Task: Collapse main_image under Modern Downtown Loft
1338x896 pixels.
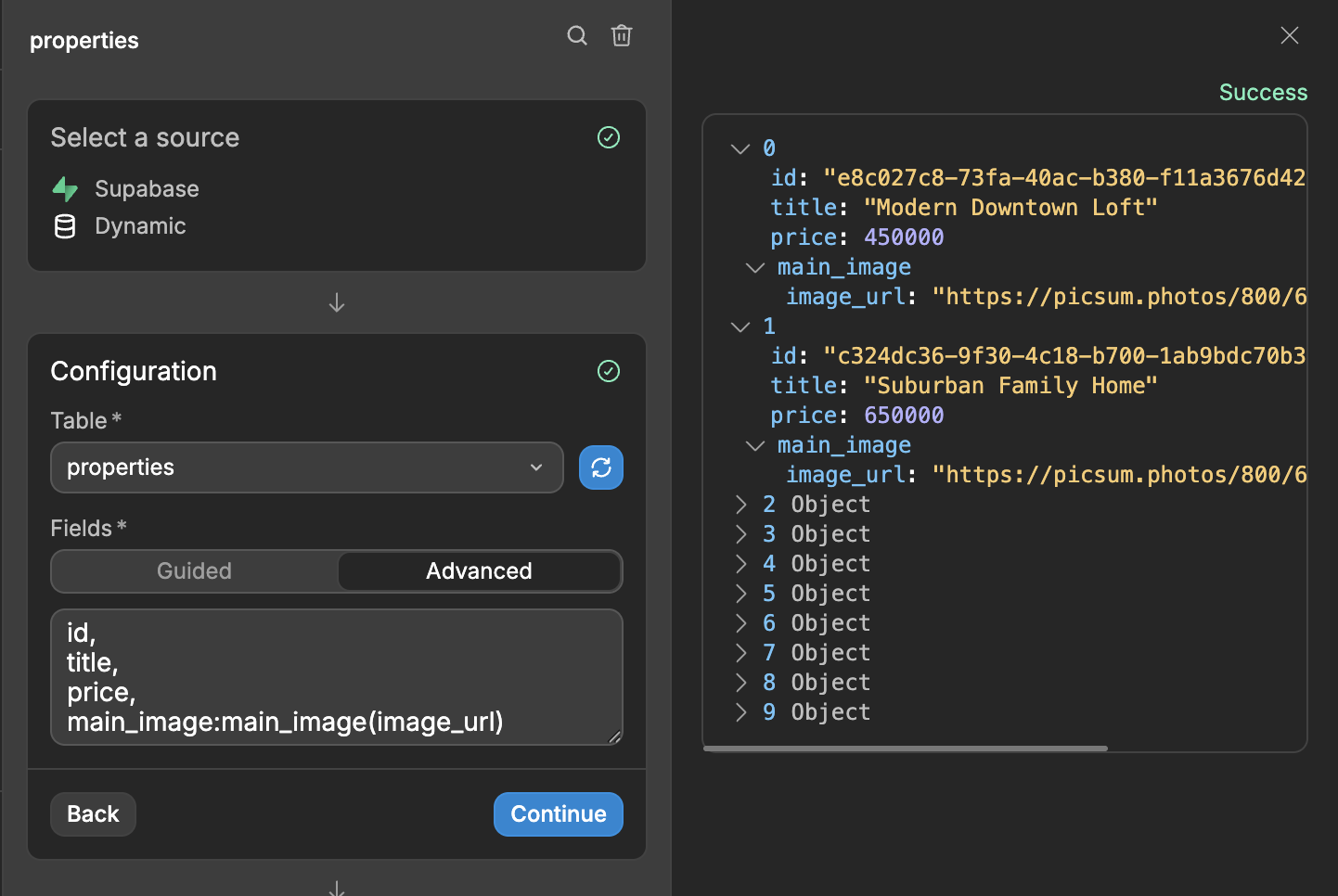Action: (755, 267)
